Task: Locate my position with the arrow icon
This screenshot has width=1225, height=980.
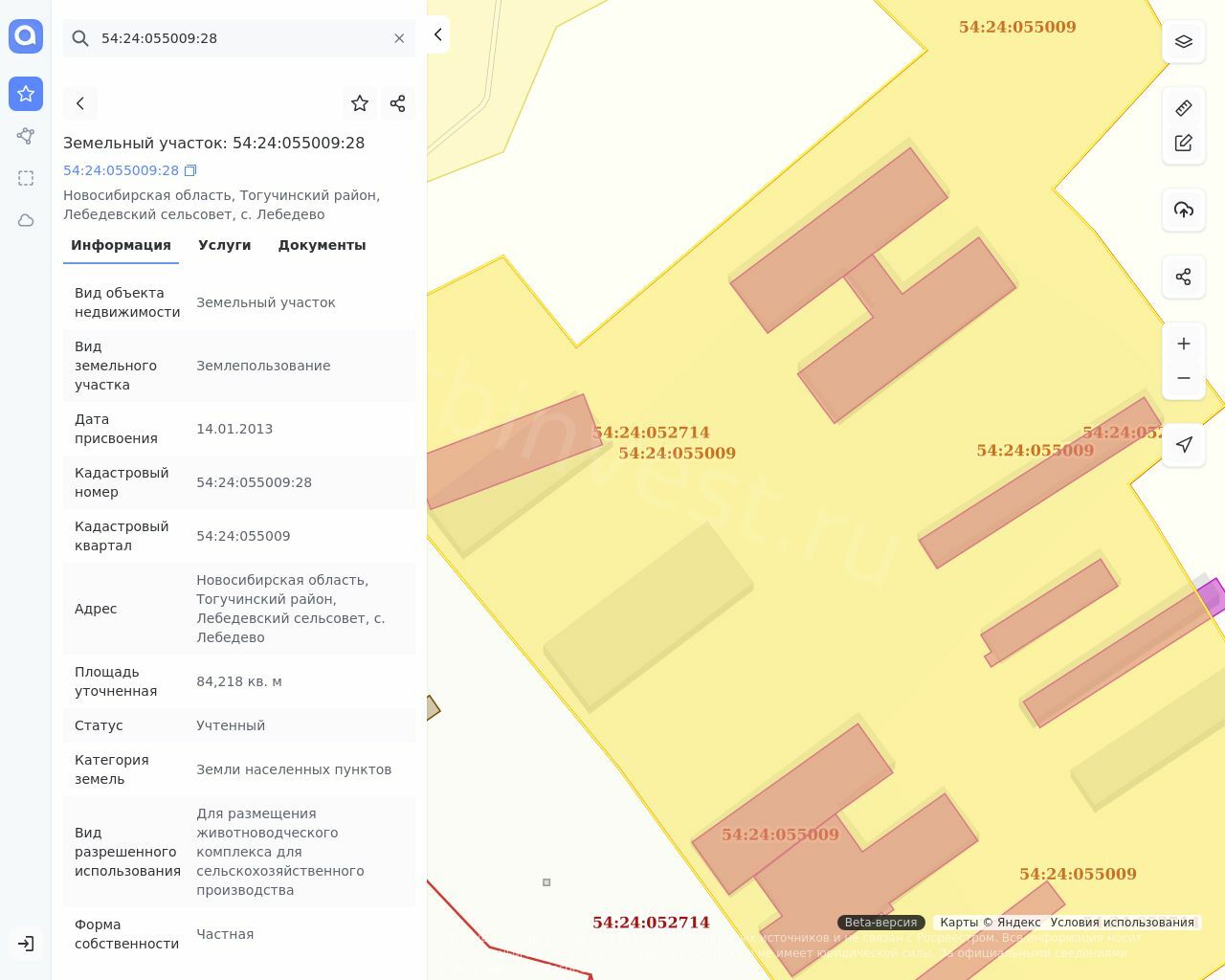Action: pyautogui.click(x=1184, y=444)
